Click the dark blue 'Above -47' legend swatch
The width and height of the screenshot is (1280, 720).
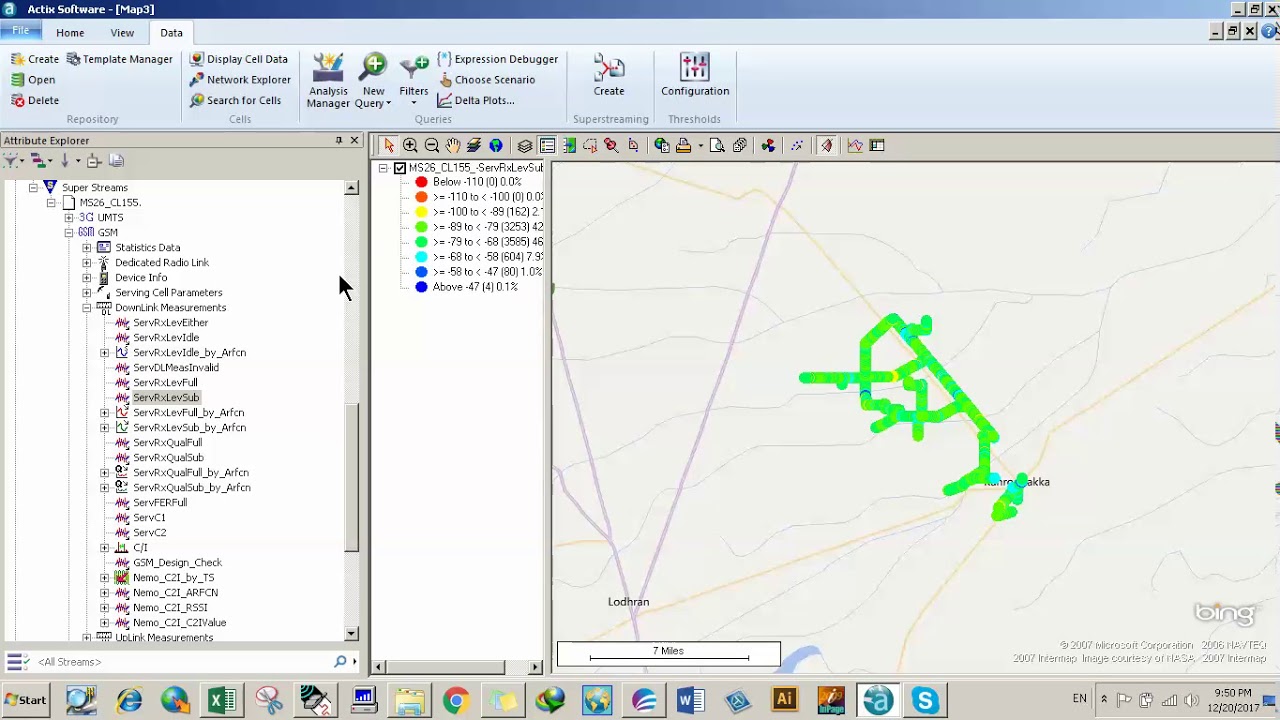[421, 287]
